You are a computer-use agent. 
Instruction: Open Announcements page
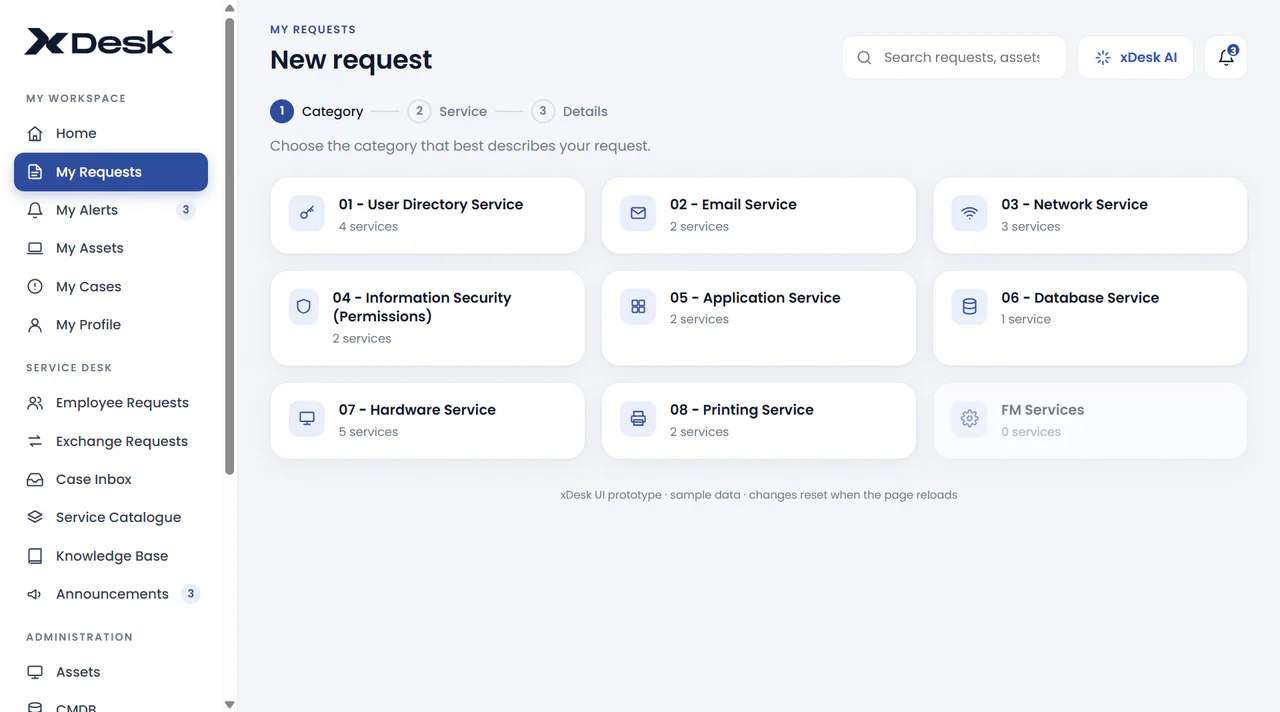click(111, 594)
